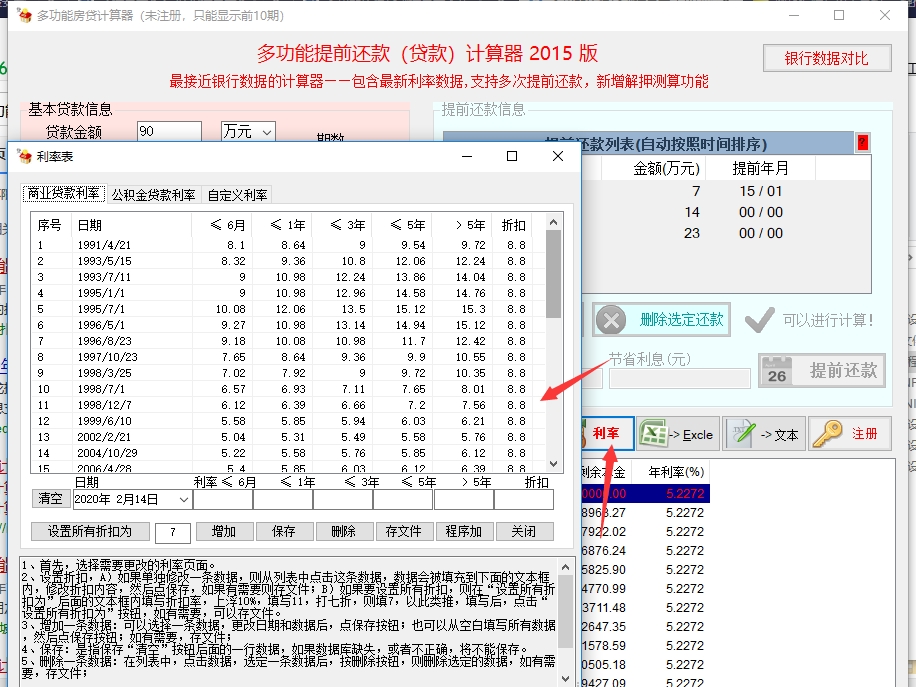Select rate row dated 1996/8/23
Screen dimensions: 916x687
(x=288, y=341)
